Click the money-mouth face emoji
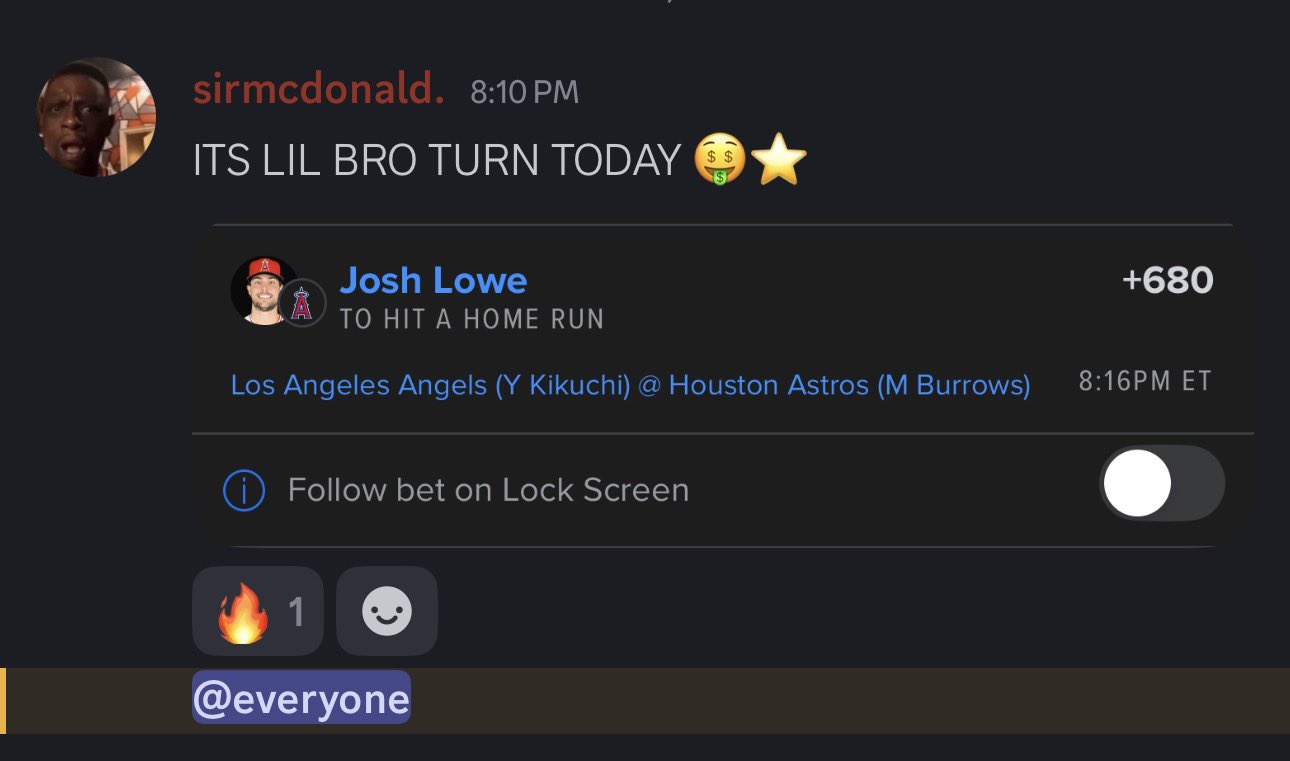Image resolution: width=1290 pixels, height=761 pixels. pos(720,161)
